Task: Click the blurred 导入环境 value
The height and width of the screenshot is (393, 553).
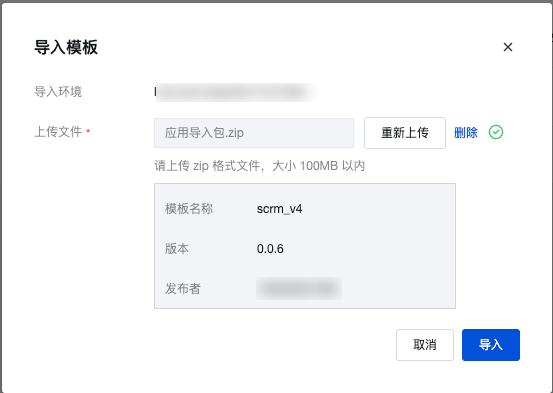Action: tap(235, 92)
